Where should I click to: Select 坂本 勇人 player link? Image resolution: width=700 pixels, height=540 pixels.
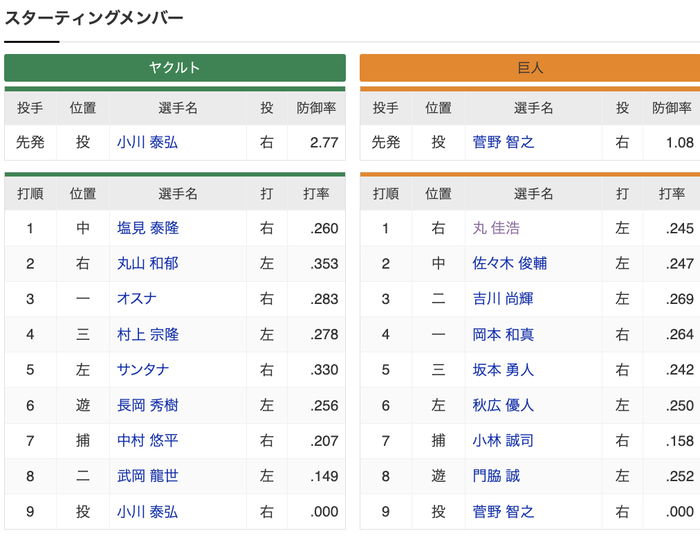pyautogui.click(x=503, y=370)
